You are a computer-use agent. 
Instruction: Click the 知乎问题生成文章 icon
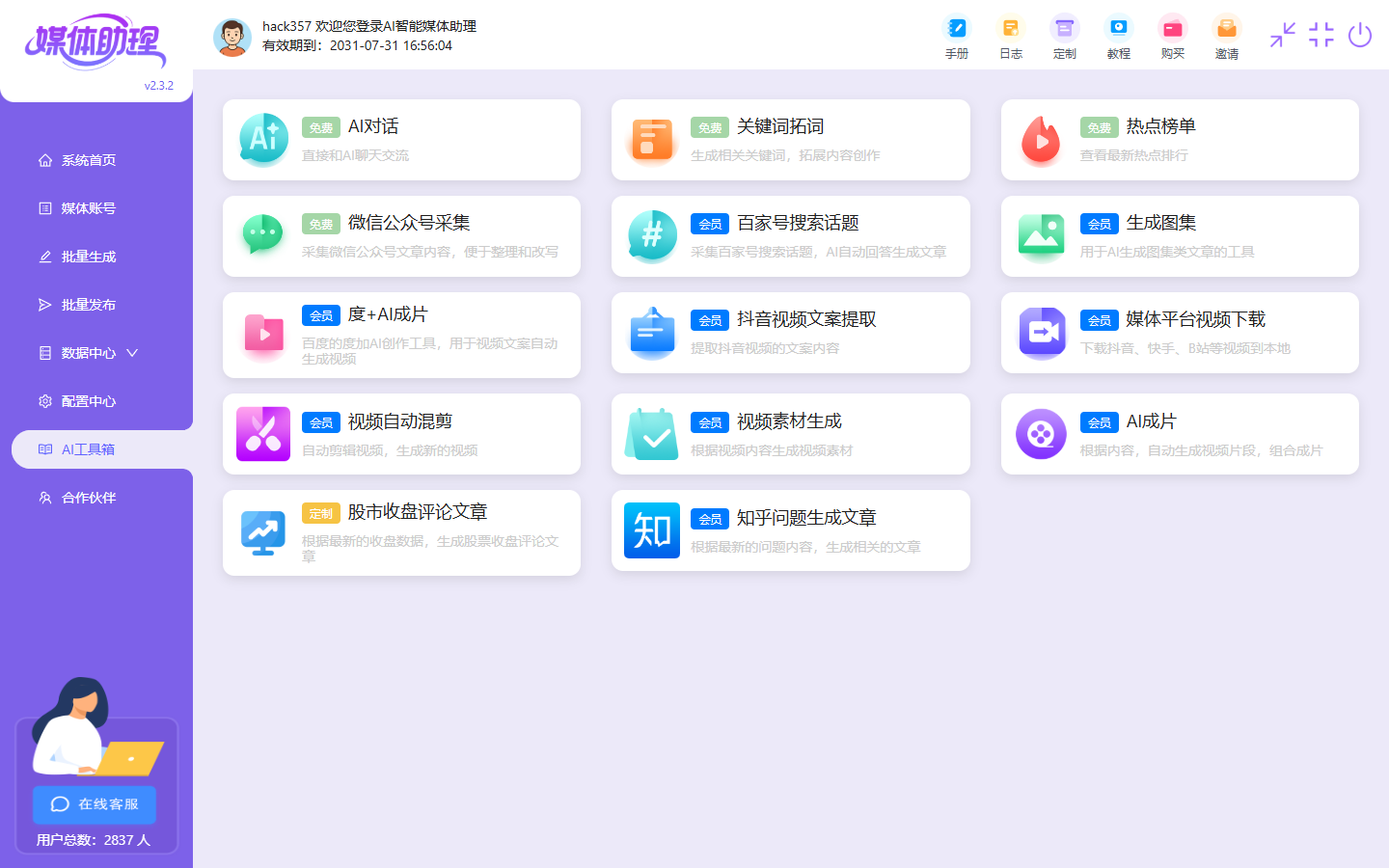coord(652,530)
